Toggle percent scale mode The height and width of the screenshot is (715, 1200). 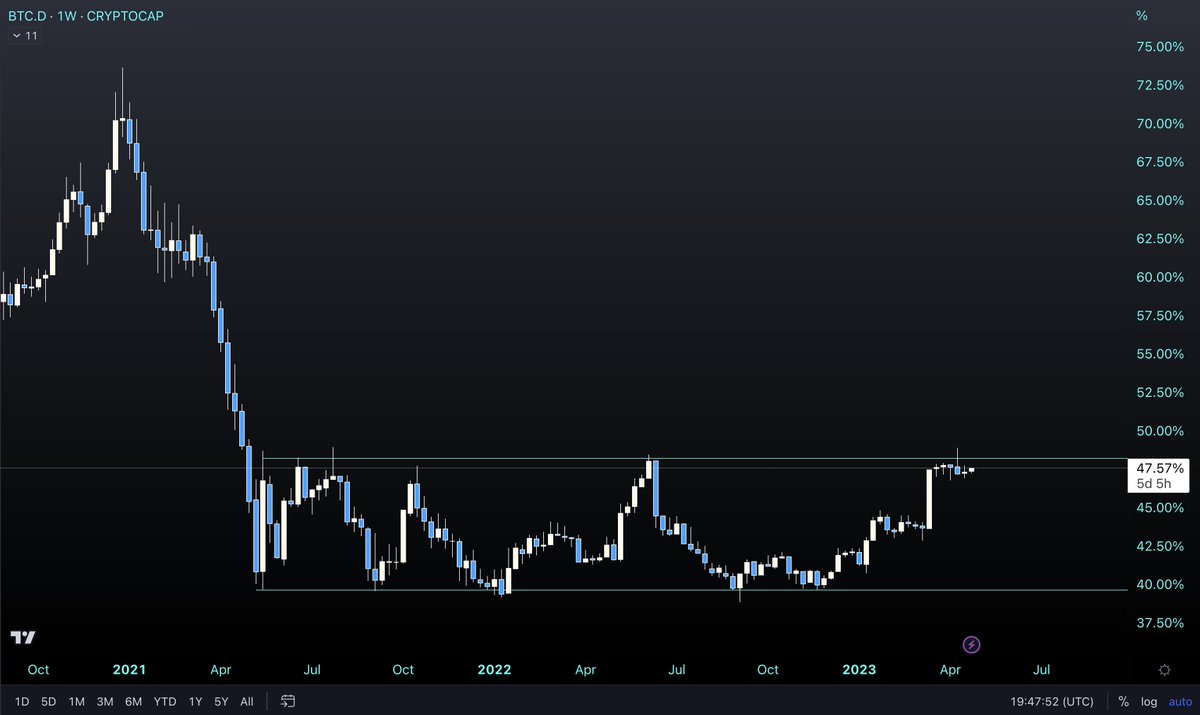tap(1124, 701)
